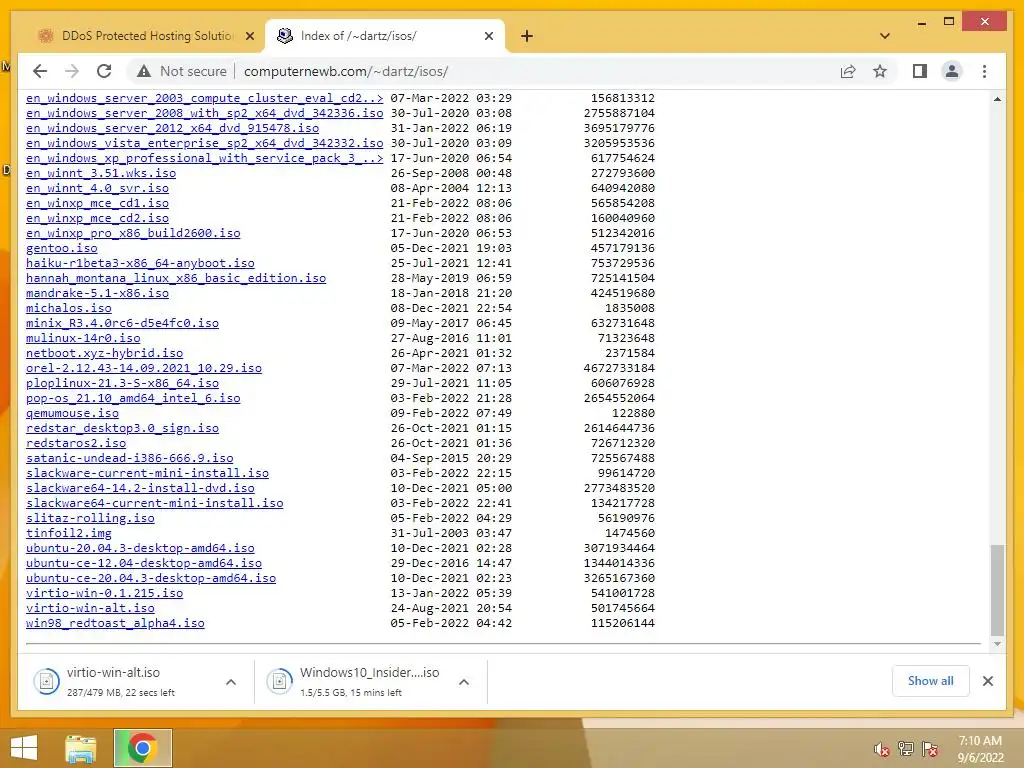
Task: Open virtio-win-0.1.215.iso link
Action: [104, 594]
